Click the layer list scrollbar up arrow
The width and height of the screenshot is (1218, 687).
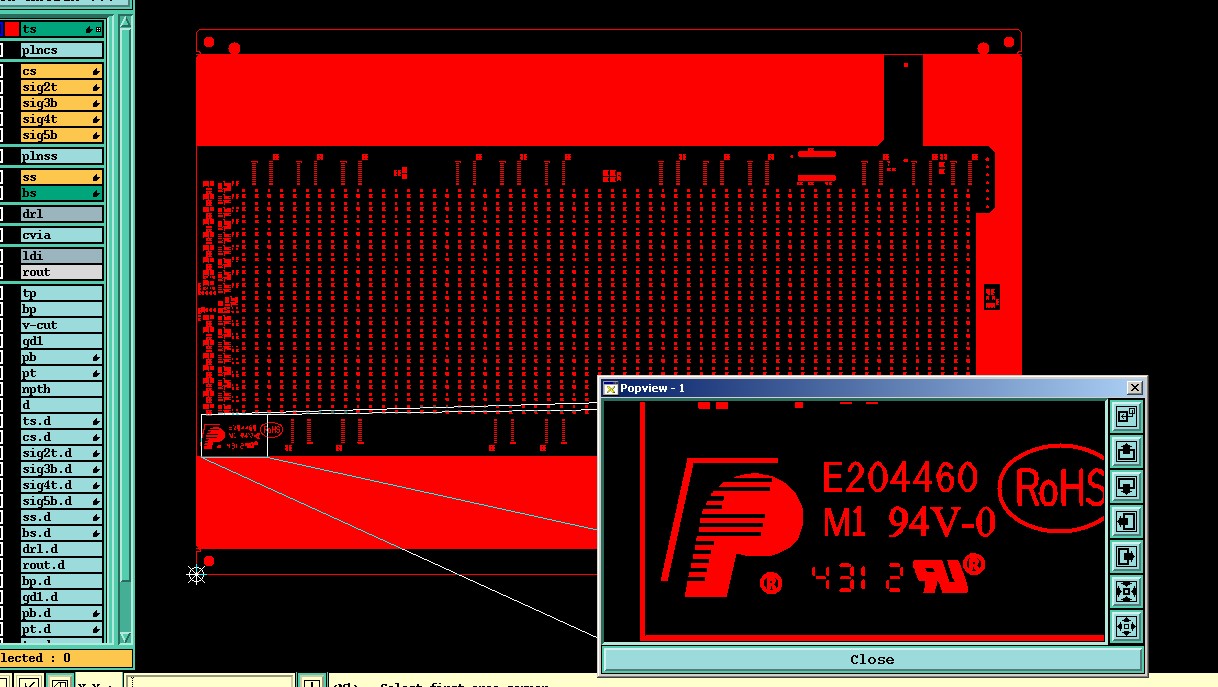tap(125, 21)
